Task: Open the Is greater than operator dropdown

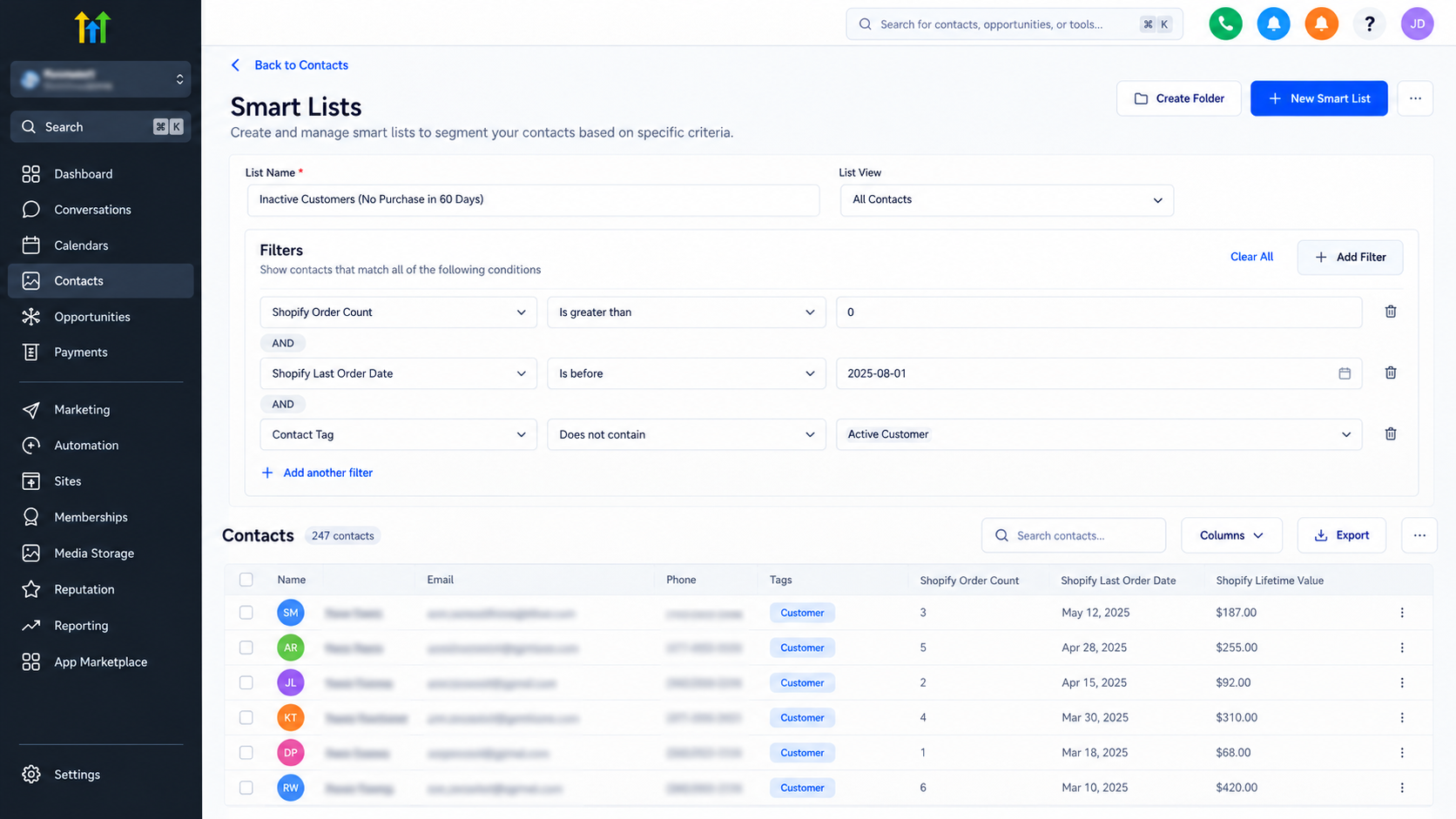Action: coord(686,312)
